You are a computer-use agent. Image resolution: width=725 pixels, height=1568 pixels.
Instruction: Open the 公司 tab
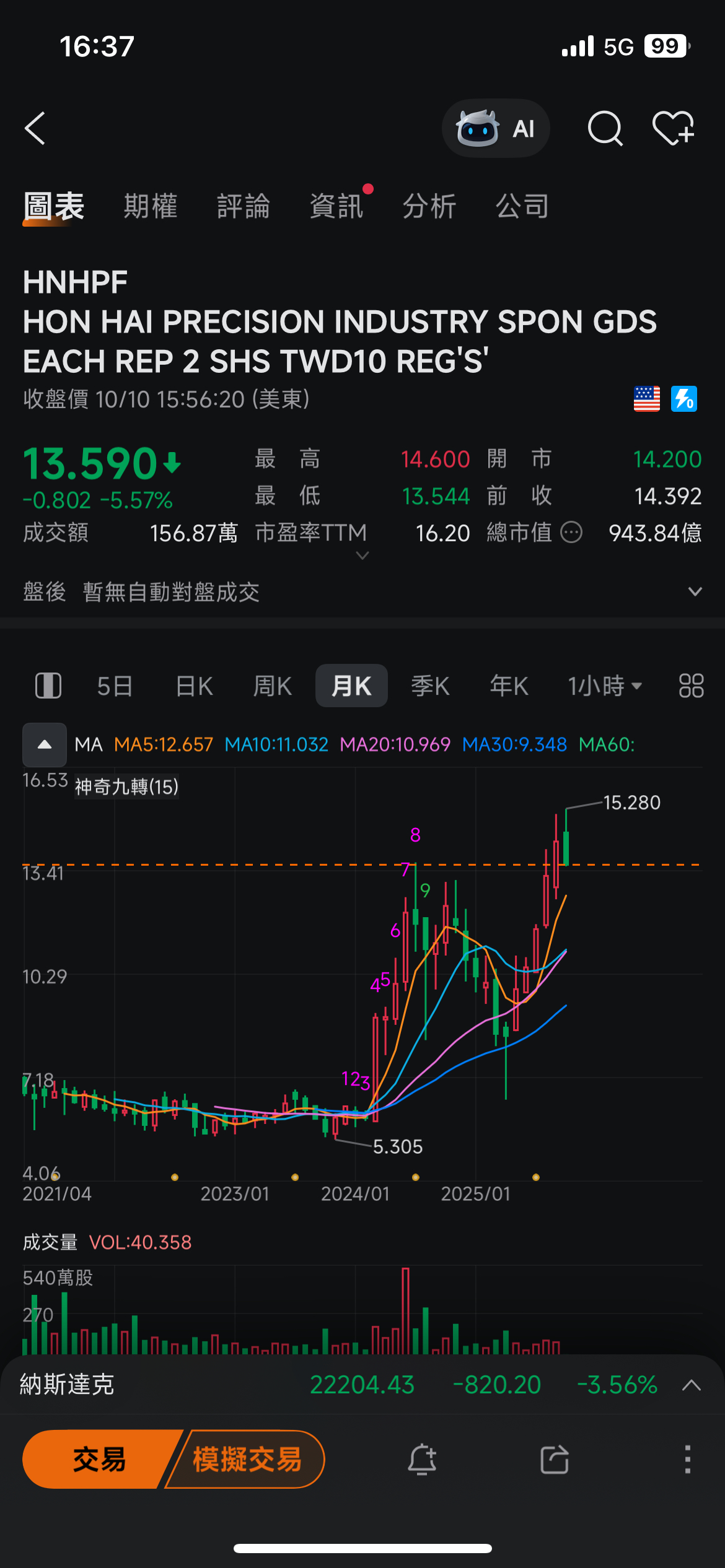tap(522, 206)
